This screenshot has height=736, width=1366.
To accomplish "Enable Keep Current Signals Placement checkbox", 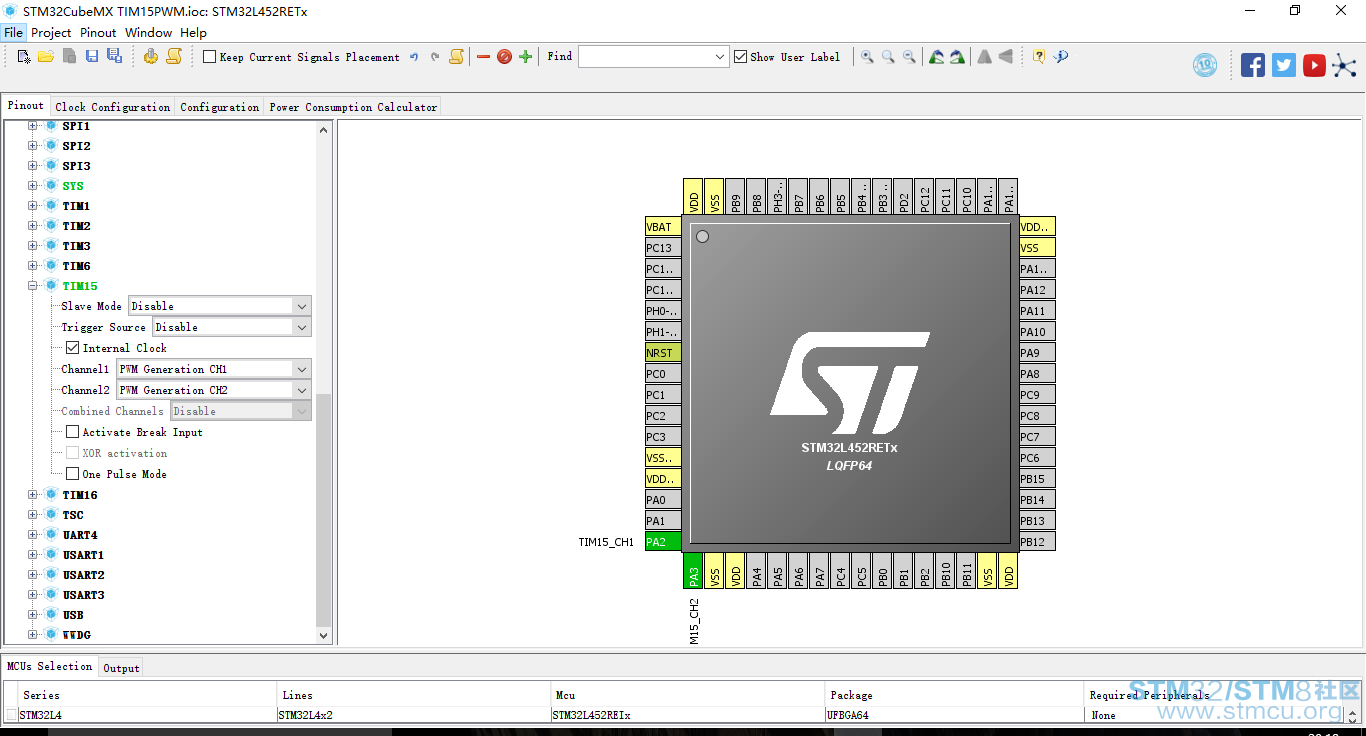I will click(x=209, y=57).
